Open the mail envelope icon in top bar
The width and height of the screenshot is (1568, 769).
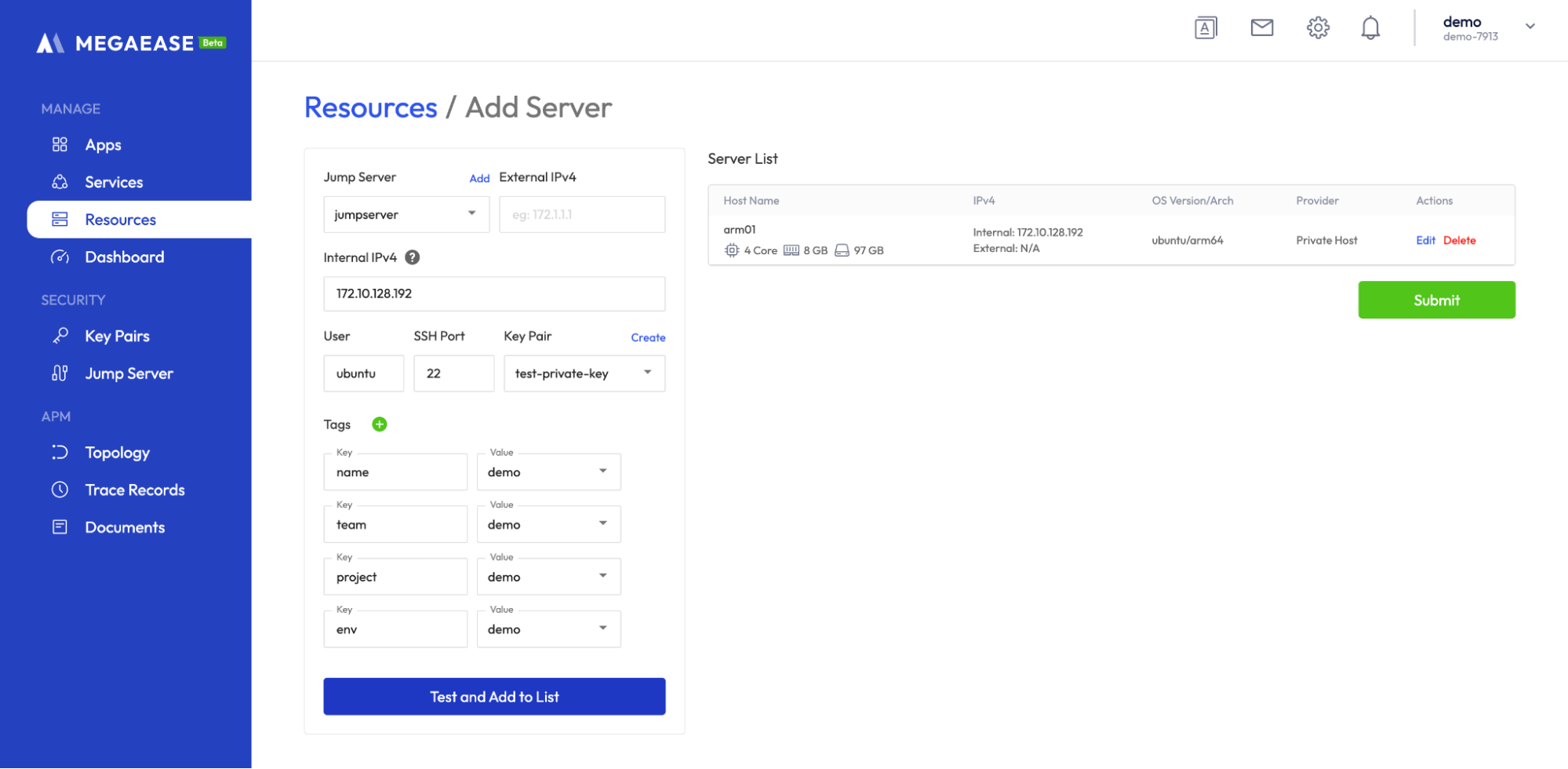1261,27
